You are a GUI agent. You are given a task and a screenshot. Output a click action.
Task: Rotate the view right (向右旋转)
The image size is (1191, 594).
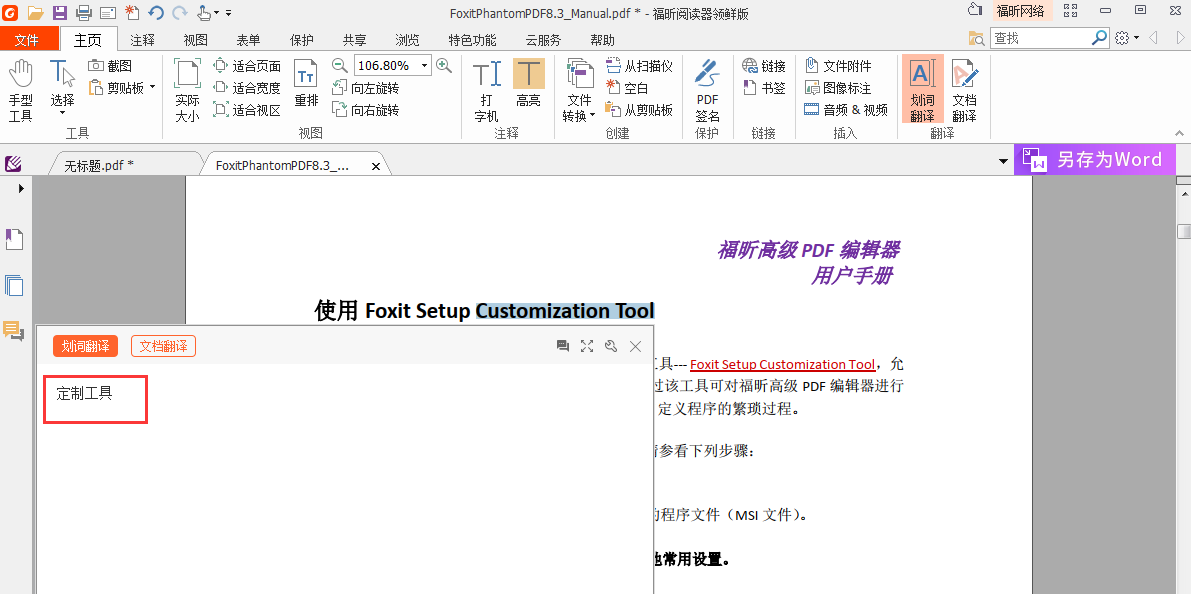click(x=365, y=110)
